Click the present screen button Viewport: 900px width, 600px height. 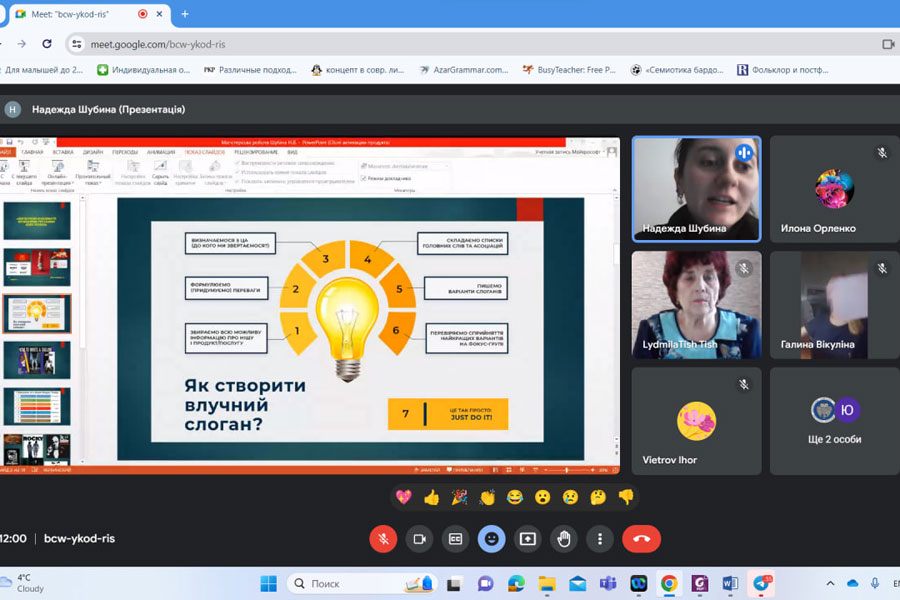(527, 539)
